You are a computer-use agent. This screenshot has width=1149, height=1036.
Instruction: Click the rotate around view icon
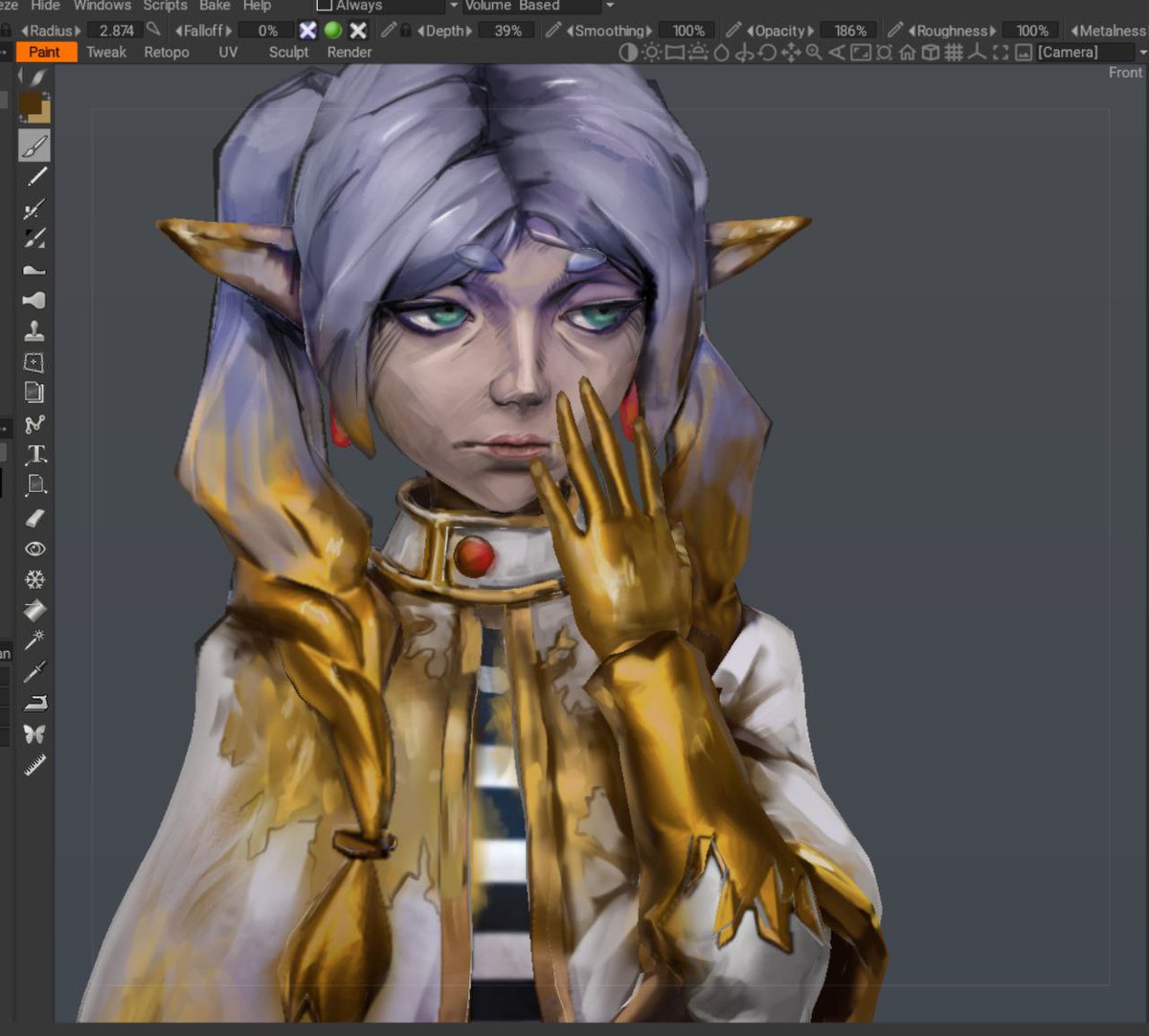(767, 53)
